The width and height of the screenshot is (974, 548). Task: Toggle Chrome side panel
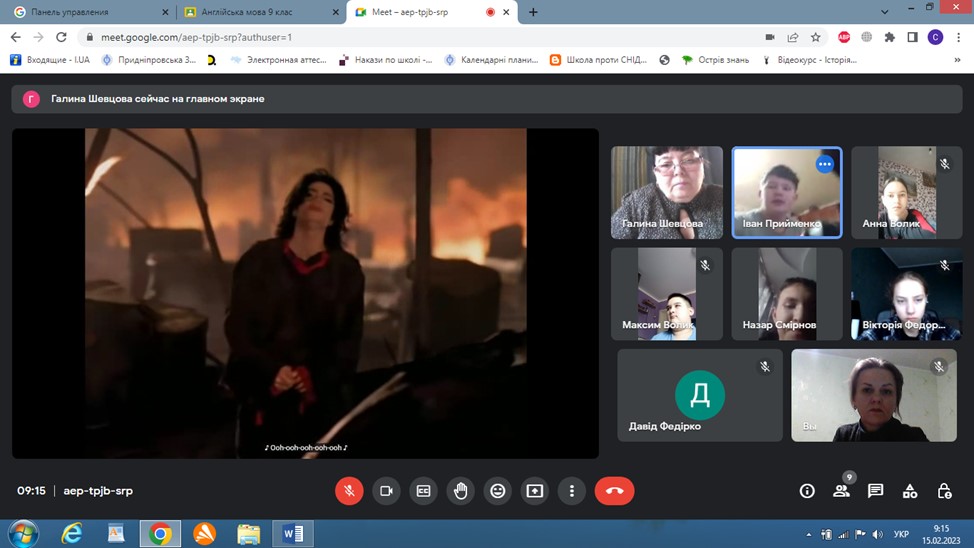[x=913, y=37]
